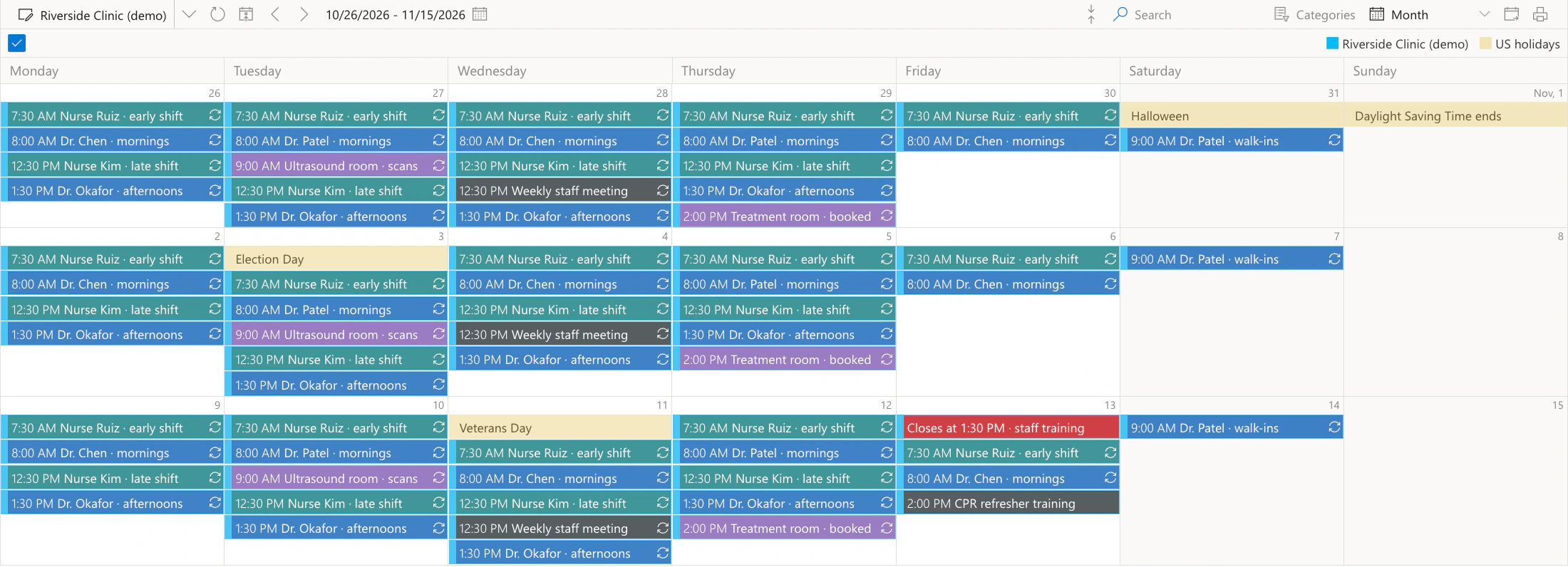This screenshot has height=567, width=1568.
Task: Click the print icon
Action: click(x=1540, y=14)
